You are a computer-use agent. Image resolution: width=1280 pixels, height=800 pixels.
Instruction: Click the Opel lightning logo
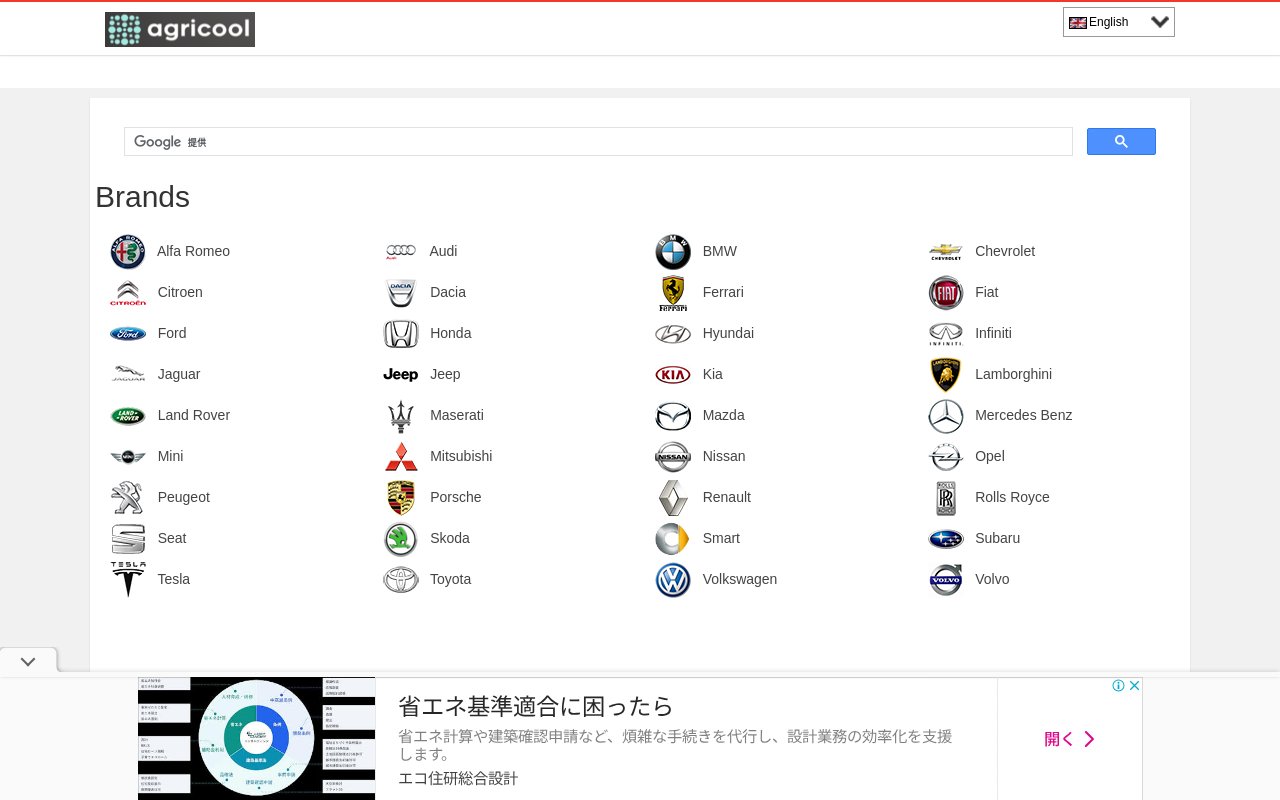946,457
